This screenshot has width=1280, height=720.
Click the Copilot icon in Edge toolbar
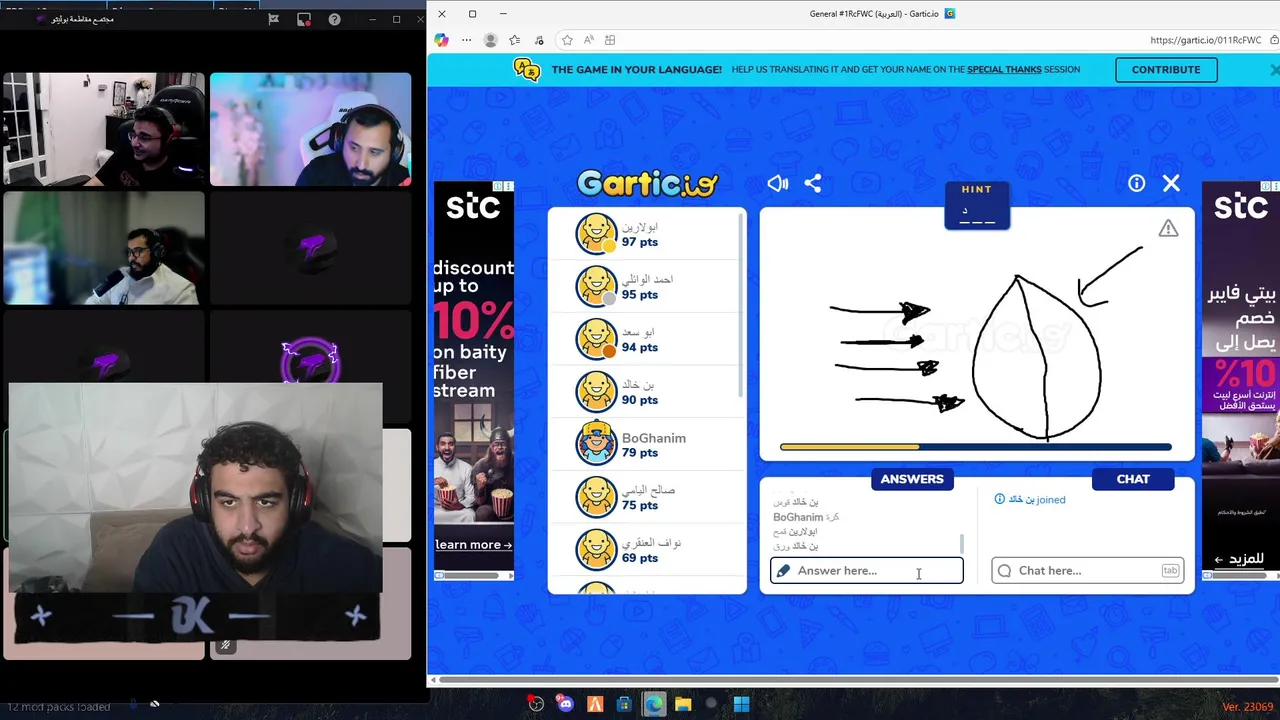pyautogui.click(x=441, y=40)
